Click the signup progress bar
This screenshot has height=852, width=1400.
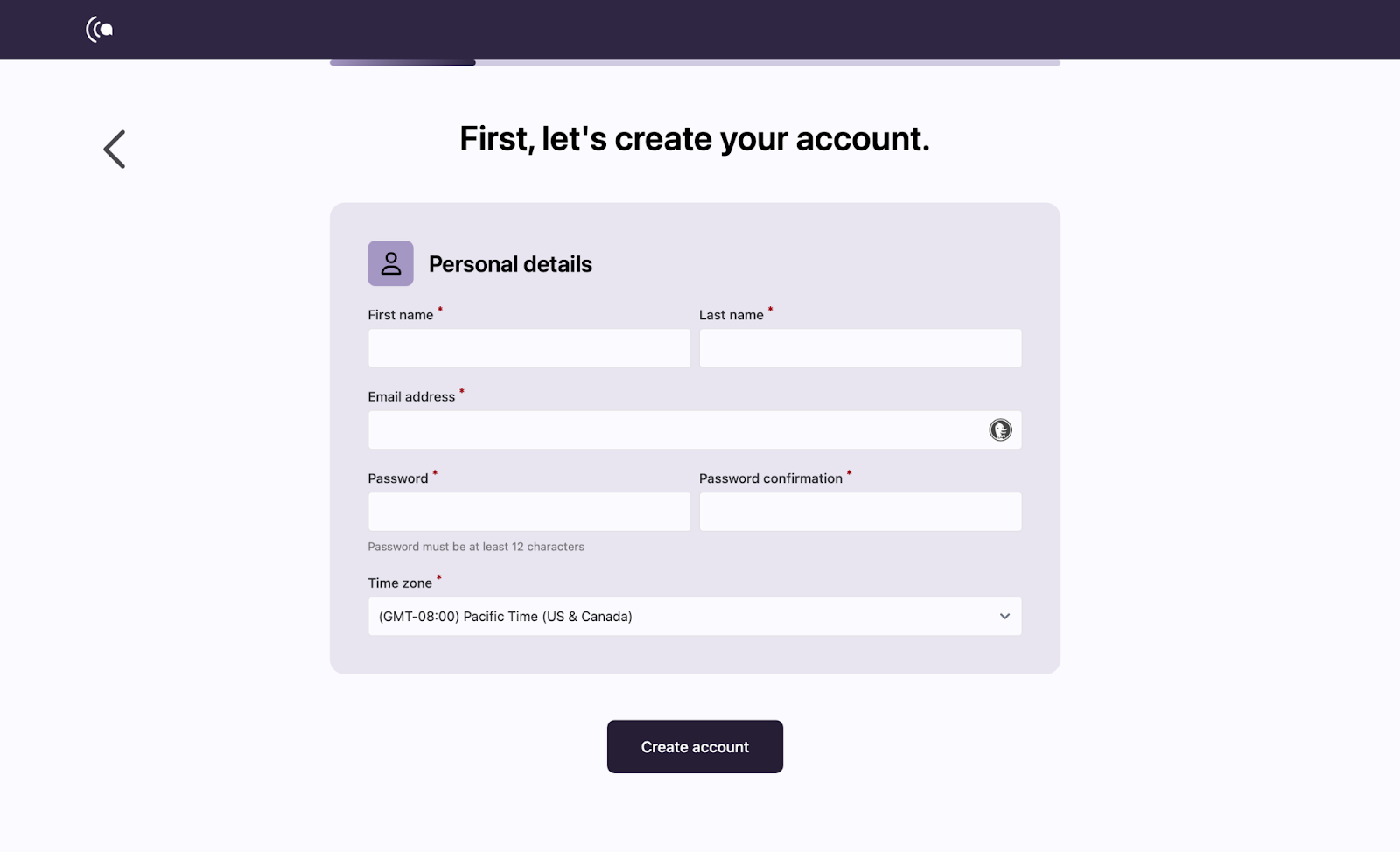tap(695, 62)
